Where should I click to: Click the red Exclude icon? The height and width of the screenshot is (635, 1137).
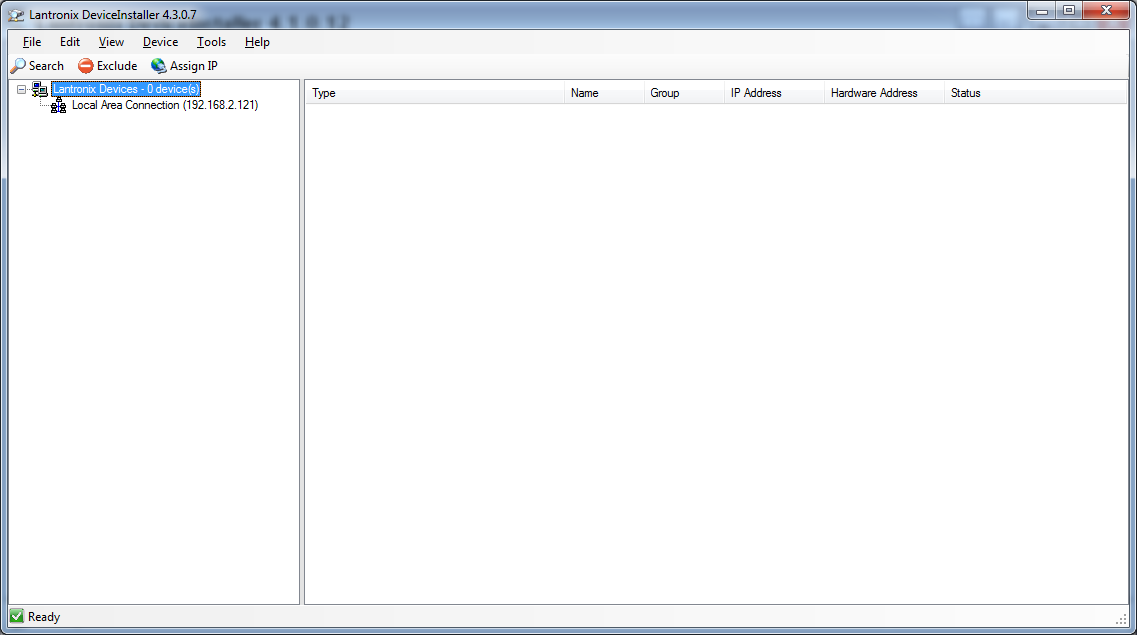click(86, 66)
